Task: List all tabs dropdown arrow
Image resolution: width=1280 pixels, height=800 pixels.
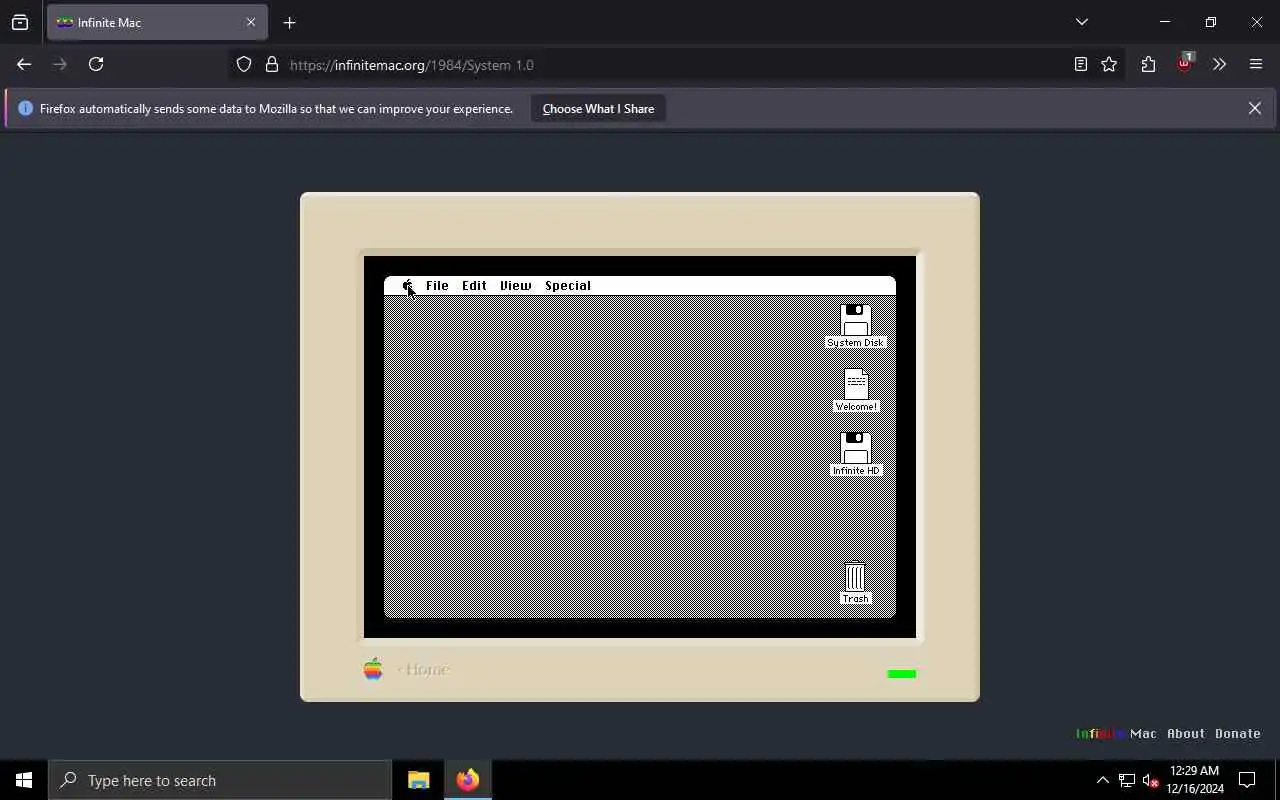Action: point(1081,22)
